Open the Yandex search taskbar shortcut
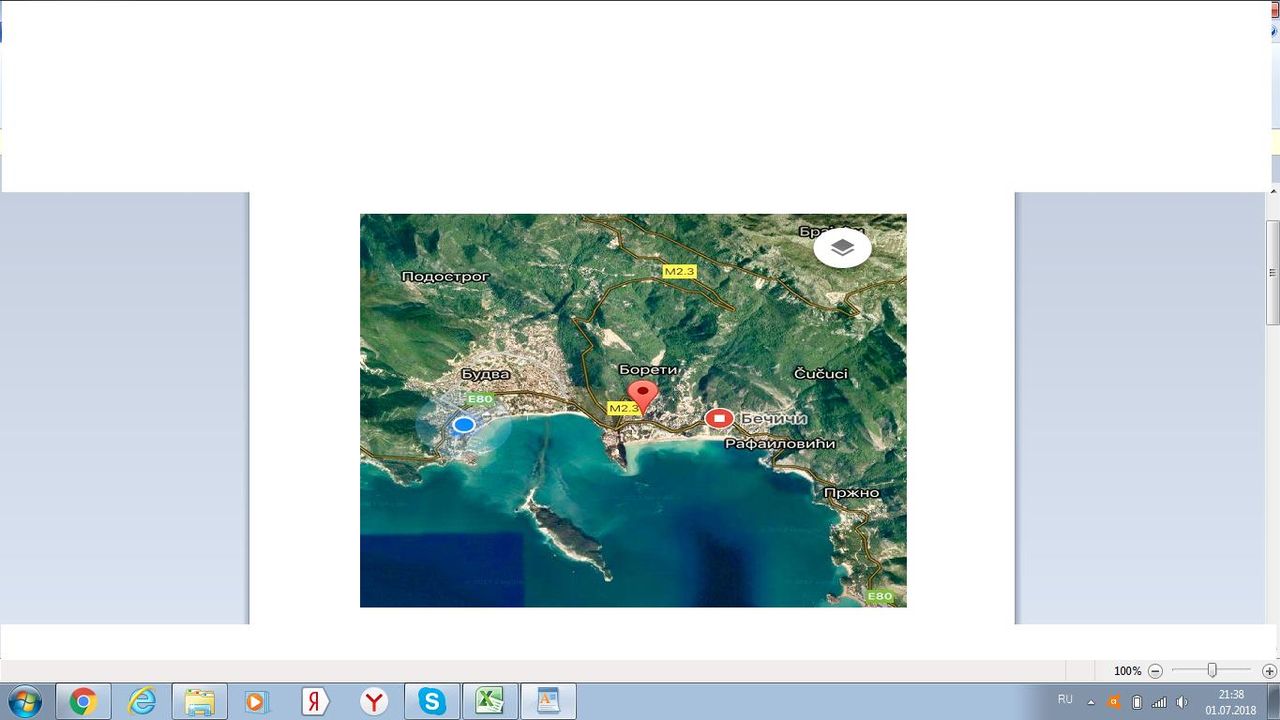Viewport: 1280px width, 720px height. point(315,701)
